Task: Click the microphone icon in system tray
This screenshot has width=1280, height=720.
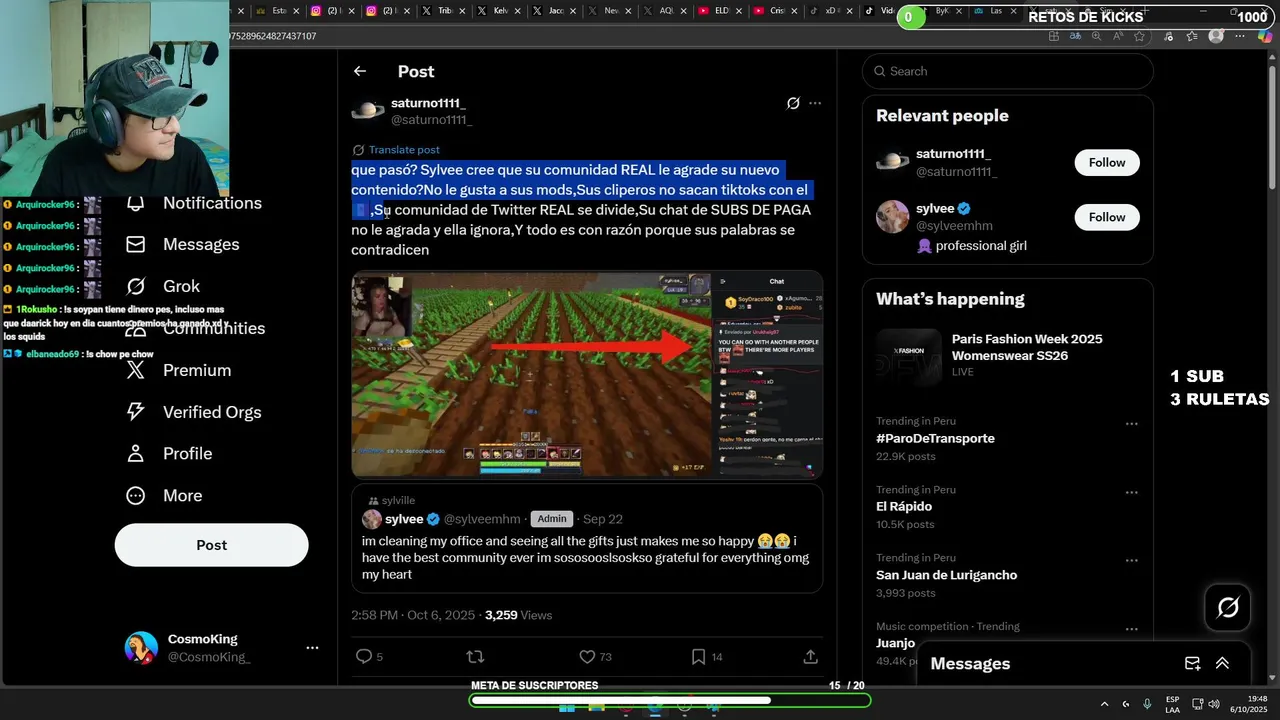Action: tap(1147, 704)
